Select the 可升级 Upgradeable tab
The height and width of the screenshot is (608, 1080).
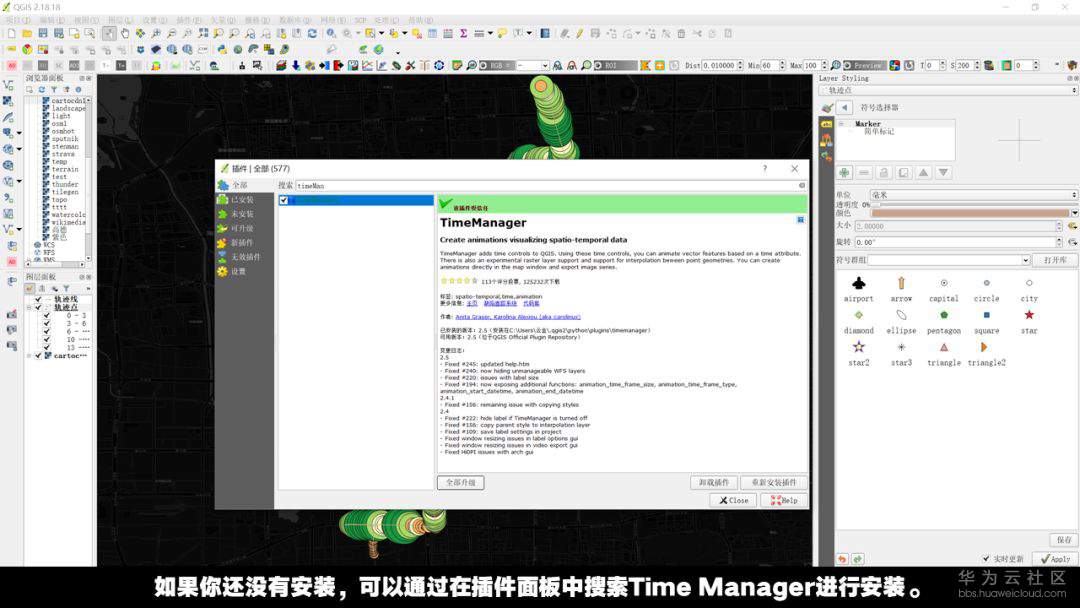pos(245,229)
